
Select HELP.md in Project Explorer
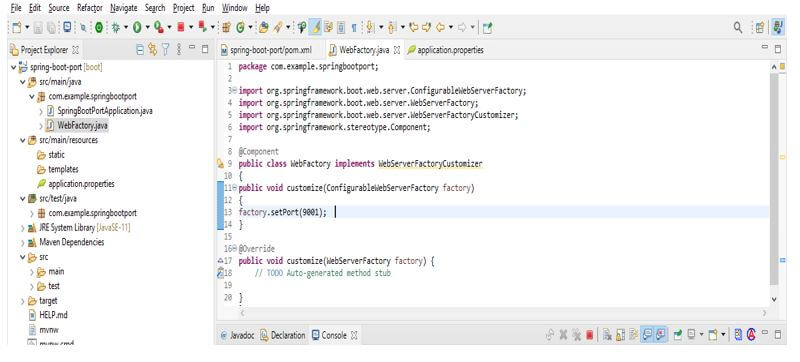53,315
